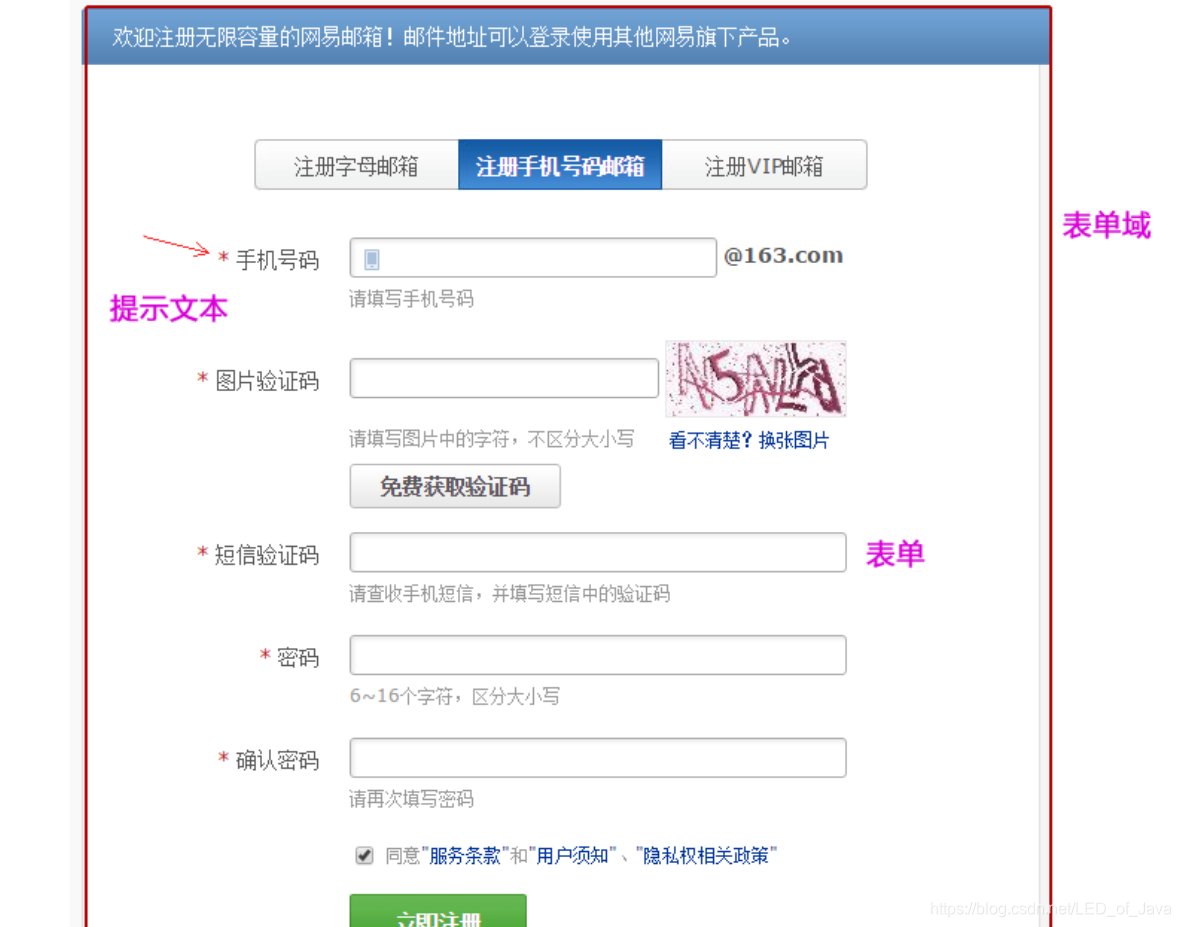Click the @163.com domain text
Viewport: 1181px width, 927px height.
tap(783, 256)
